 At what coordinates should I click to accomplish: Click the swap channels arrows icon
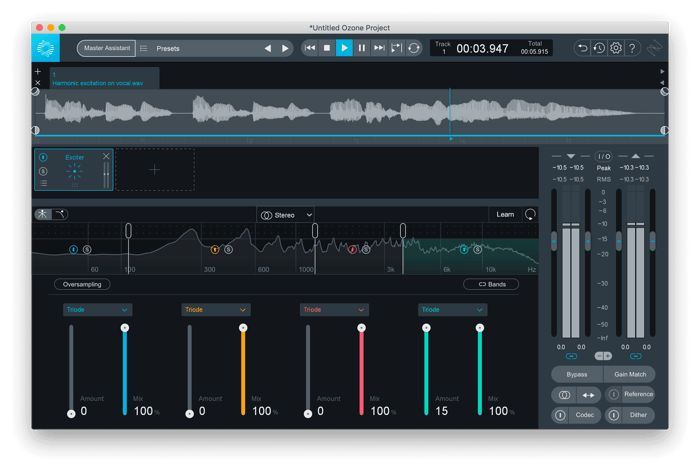[x=588, y=395]
